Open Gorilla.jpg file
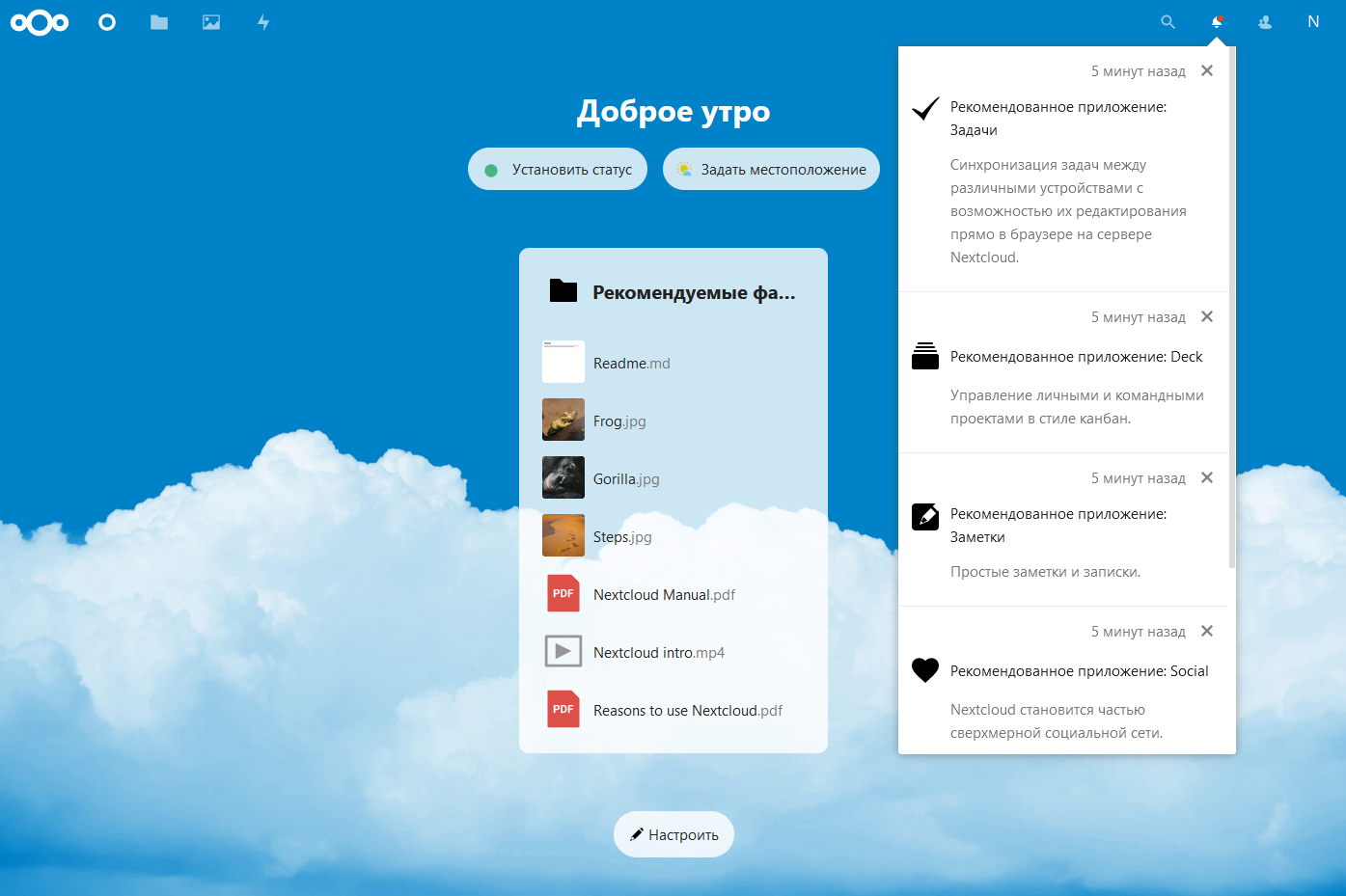1346x896 pixels. pyautogui.click(x=673, y=478)
